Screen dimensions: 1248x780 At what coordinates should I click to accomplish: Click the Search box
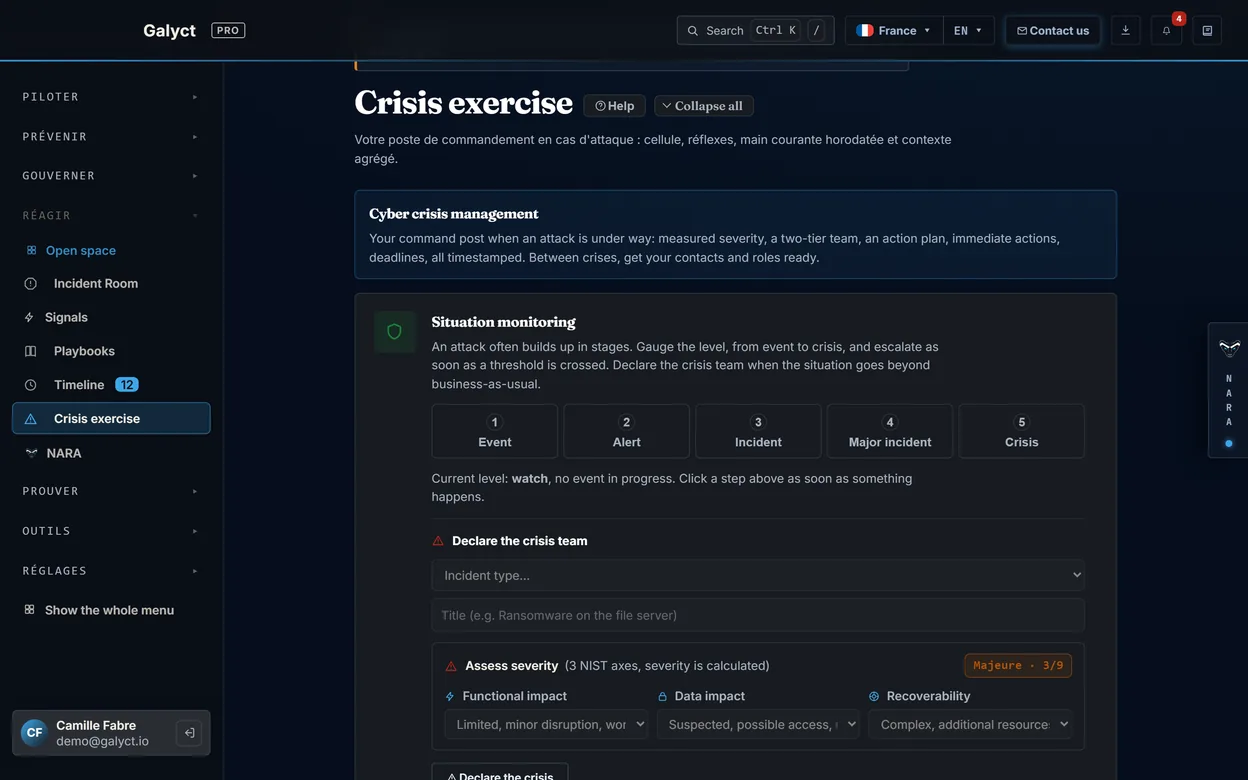click(755, 31)
